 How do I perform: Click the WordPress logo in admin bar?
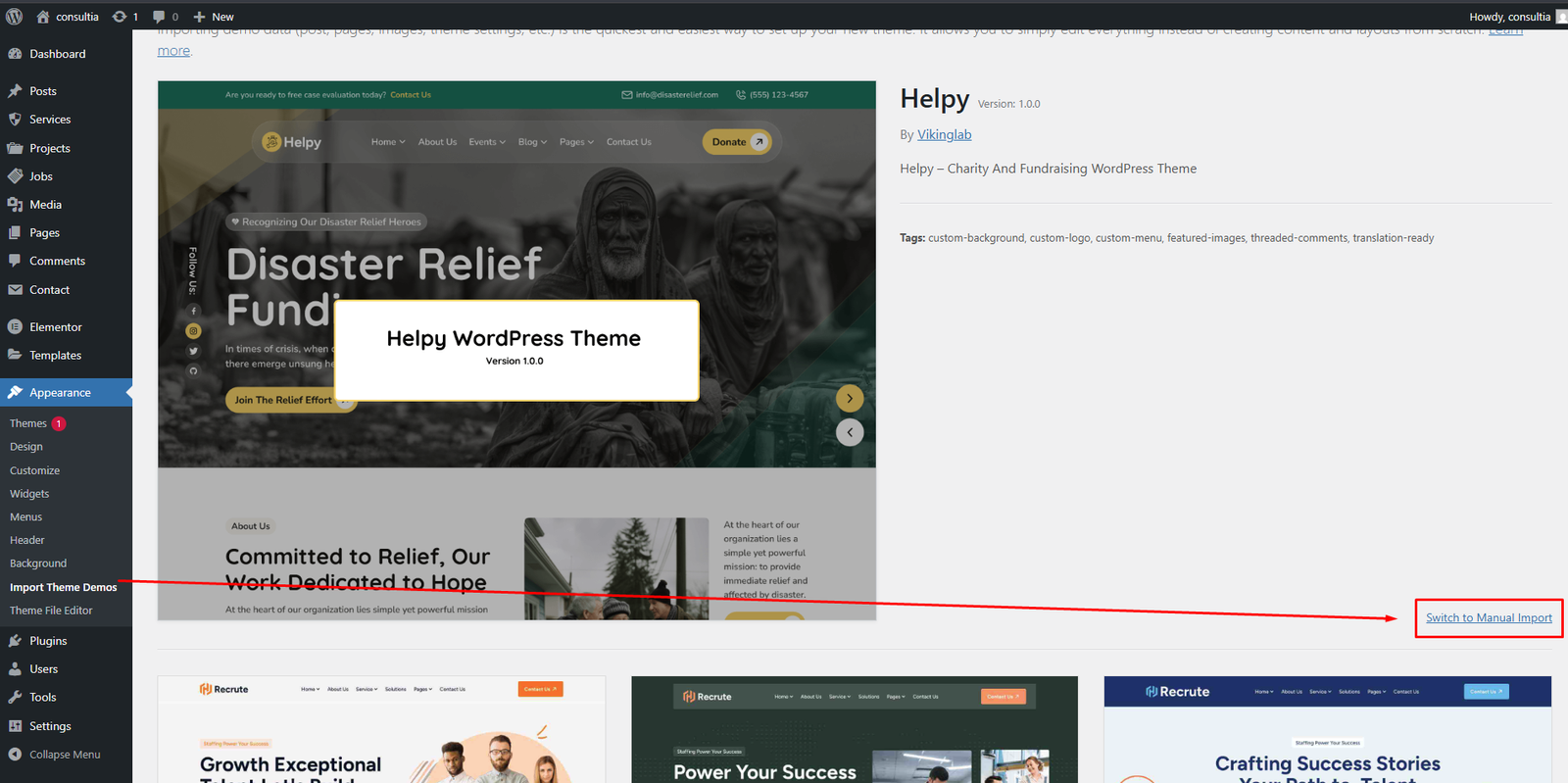click(14, 16)
